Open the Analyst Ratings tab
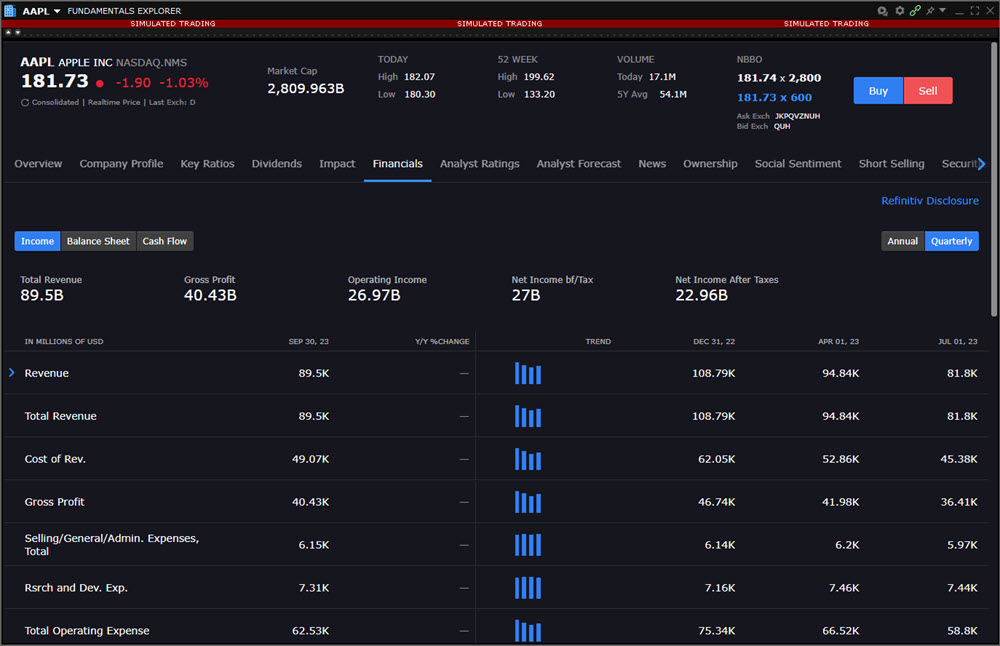 pyautogui.click(x=480, y=164)
